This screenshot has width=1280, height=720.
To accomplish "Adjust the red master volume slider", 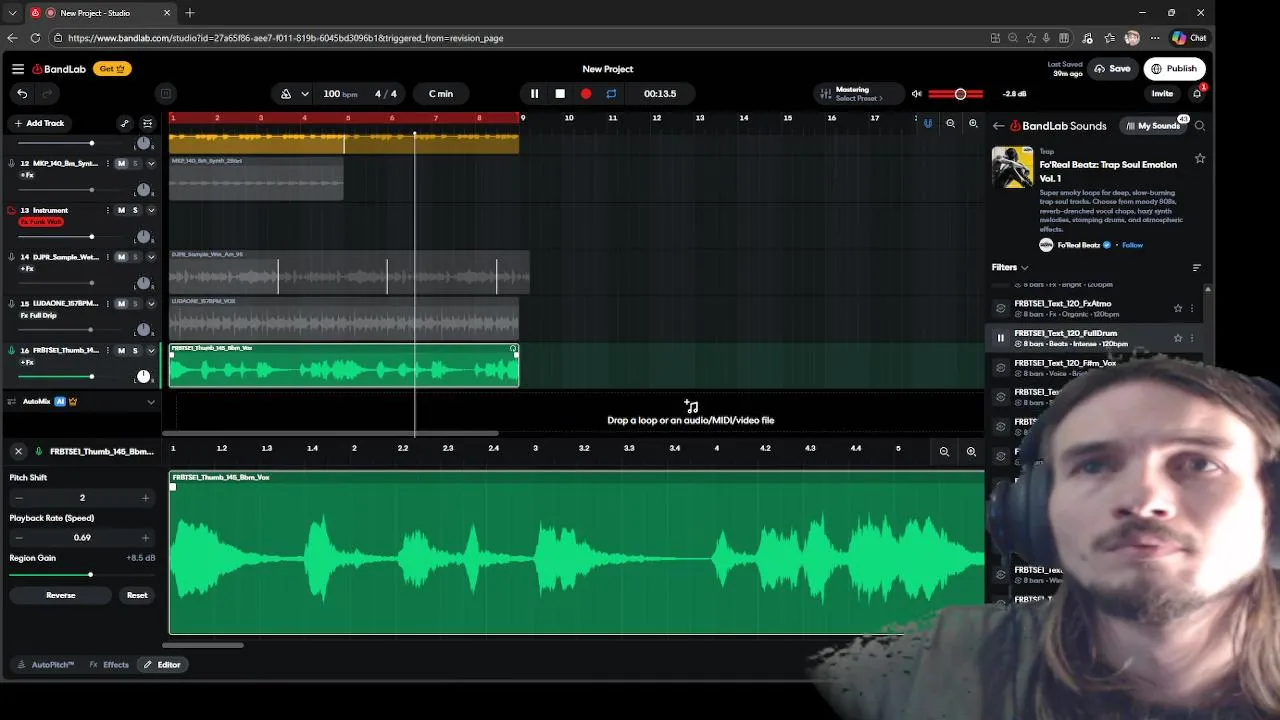I will pyautogui.click(x=955, y=94).
